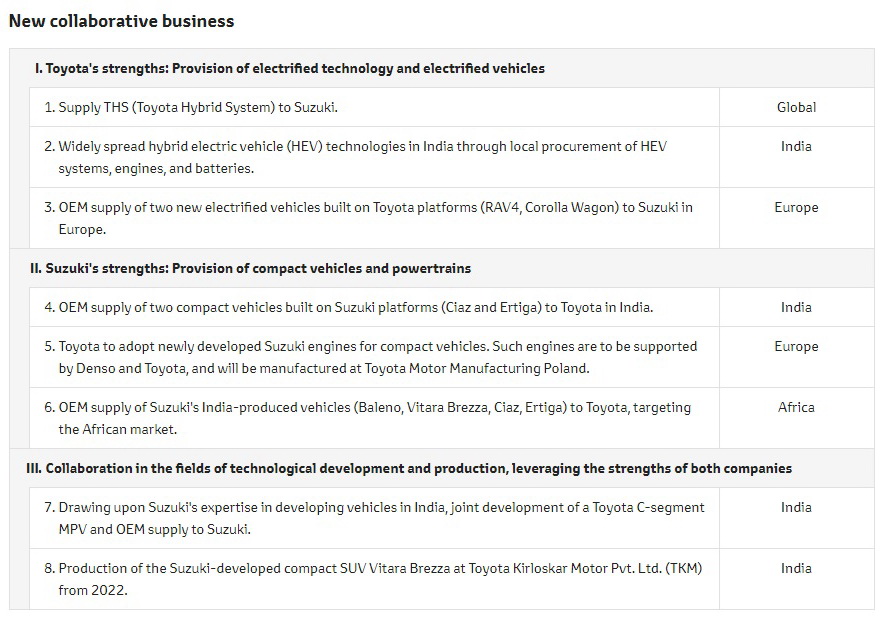Select item 4 about Ciaz and Ertiga supply
Screen dimensions: 888x628
click(355, 307)
